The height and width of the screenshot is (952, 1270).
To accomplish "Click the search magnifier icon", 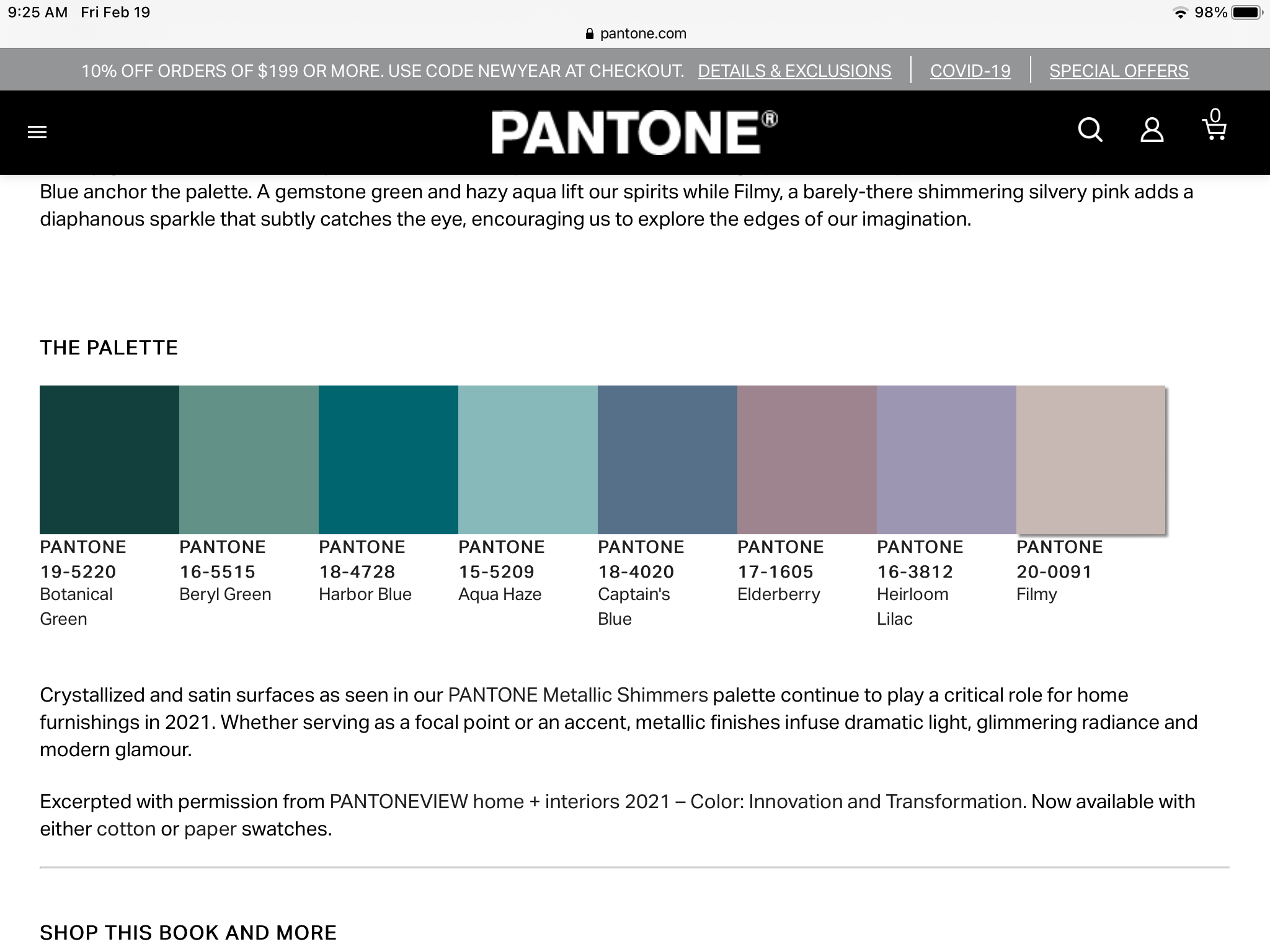I will [1090, 130].
